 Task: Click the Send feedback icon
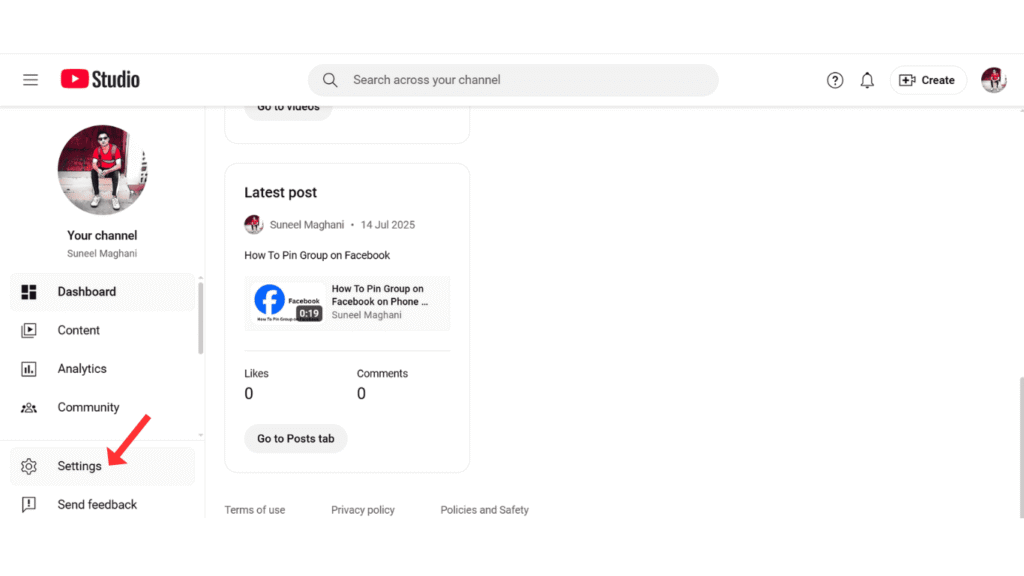coord(29,505)
